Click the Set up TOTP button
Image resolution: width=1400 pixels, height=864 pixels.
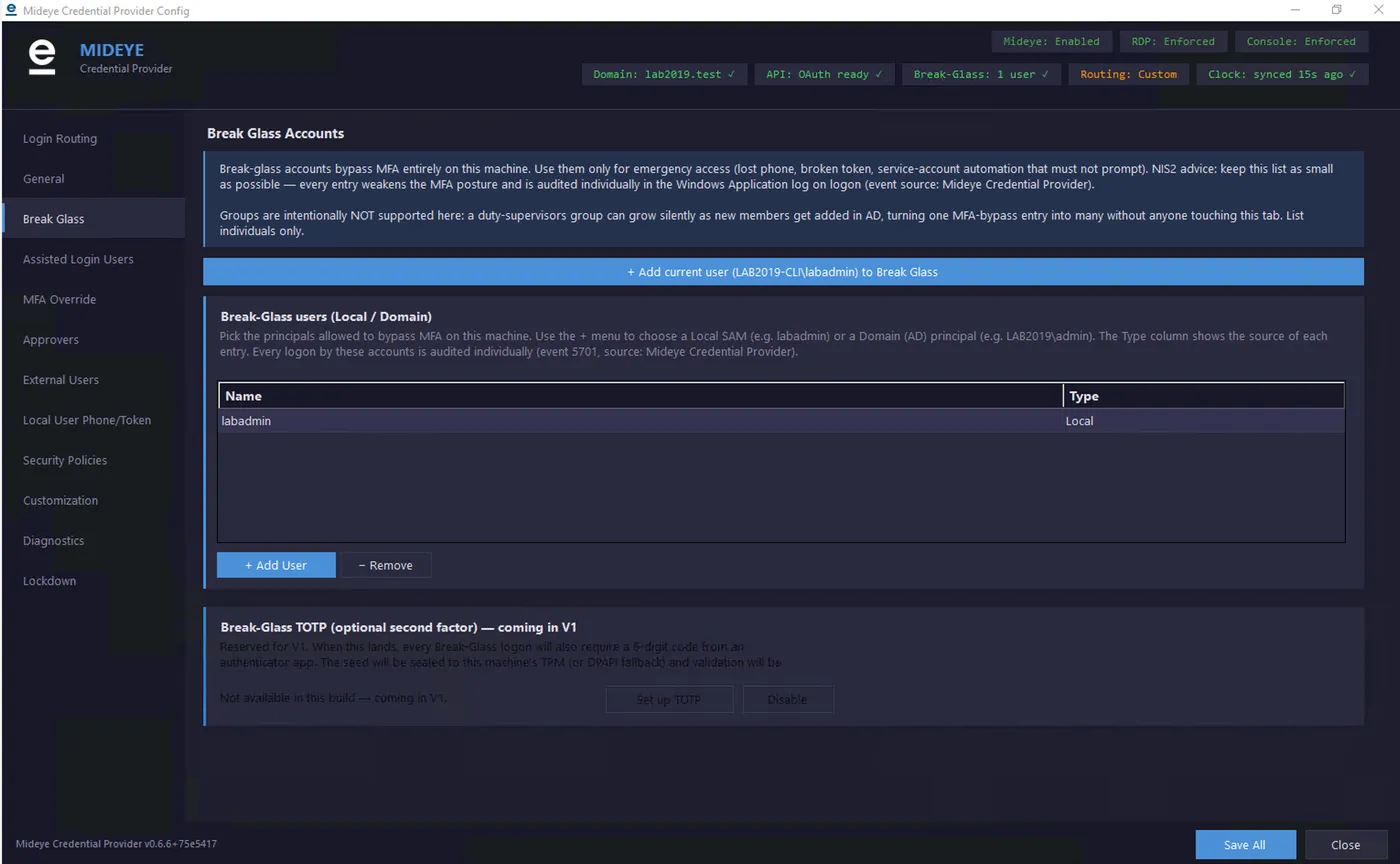[669, 699]
